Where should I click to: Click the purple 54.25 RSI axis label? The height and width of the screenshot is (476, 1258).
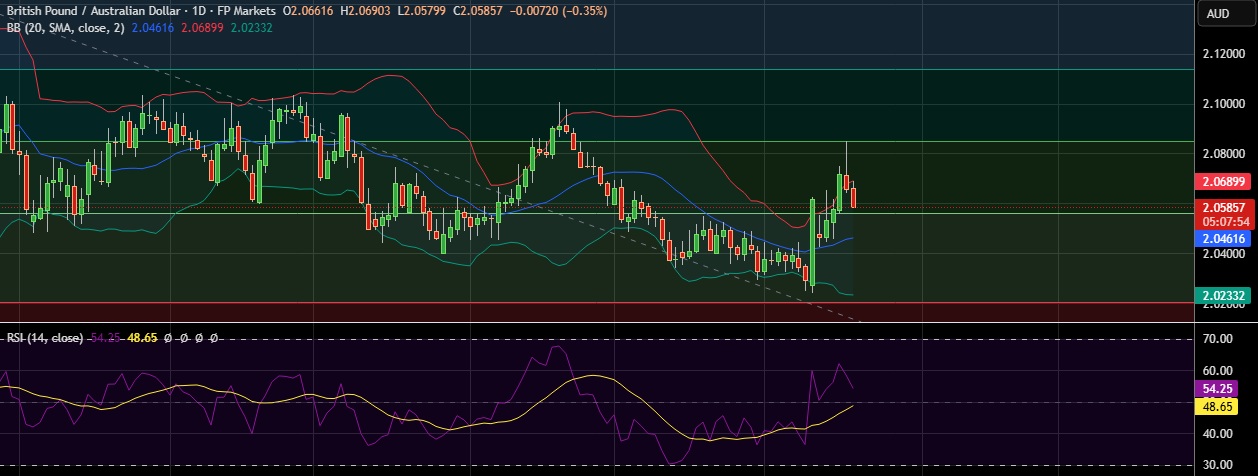[1224, 387]
